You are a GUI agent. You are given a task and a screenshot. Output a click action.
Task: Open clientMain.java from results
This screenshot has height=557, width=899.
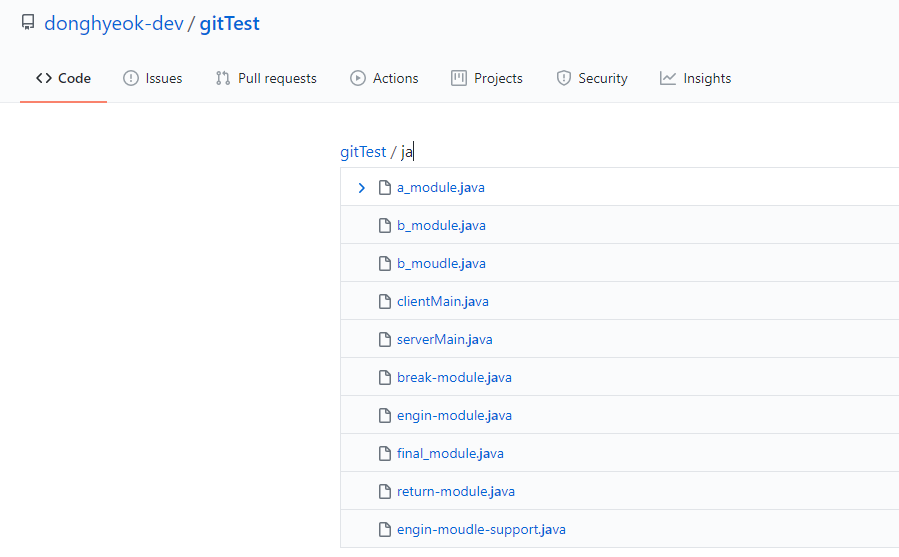[x=443, y=301]
